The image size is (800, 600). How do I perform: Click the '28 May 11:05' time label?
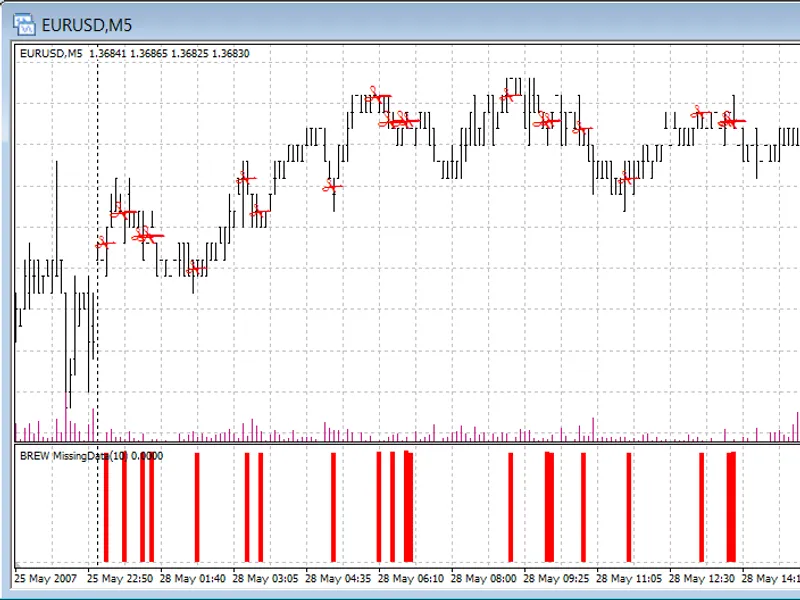(x=629, y=579)
